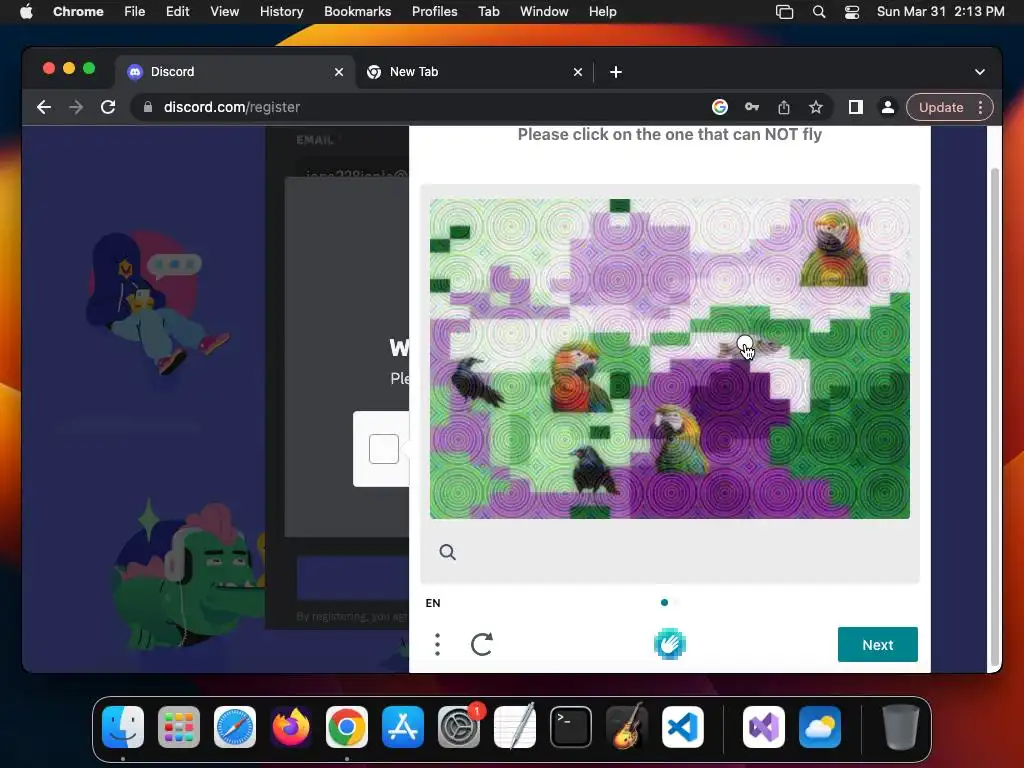Open TextEdit from the Dock
This screenshot has height=768, width=1024.
[x=515, y=727]
